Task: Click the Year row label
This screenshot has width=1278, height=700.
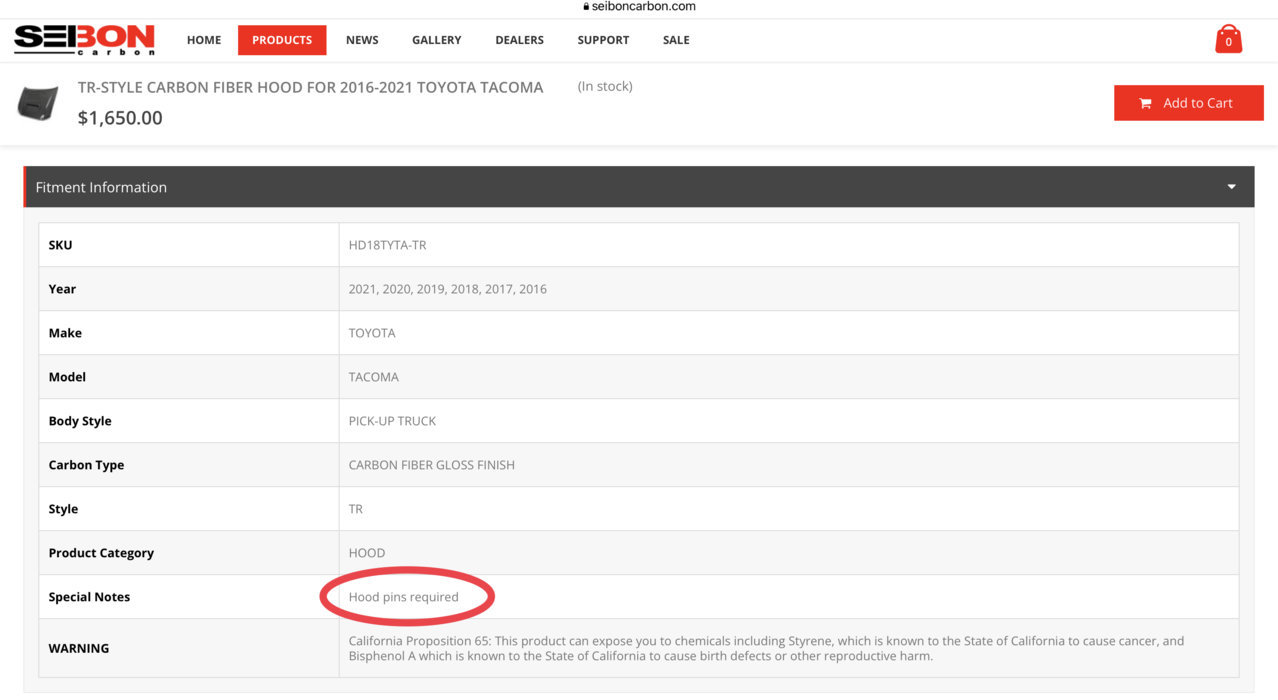Action: [x=62, y=289]
